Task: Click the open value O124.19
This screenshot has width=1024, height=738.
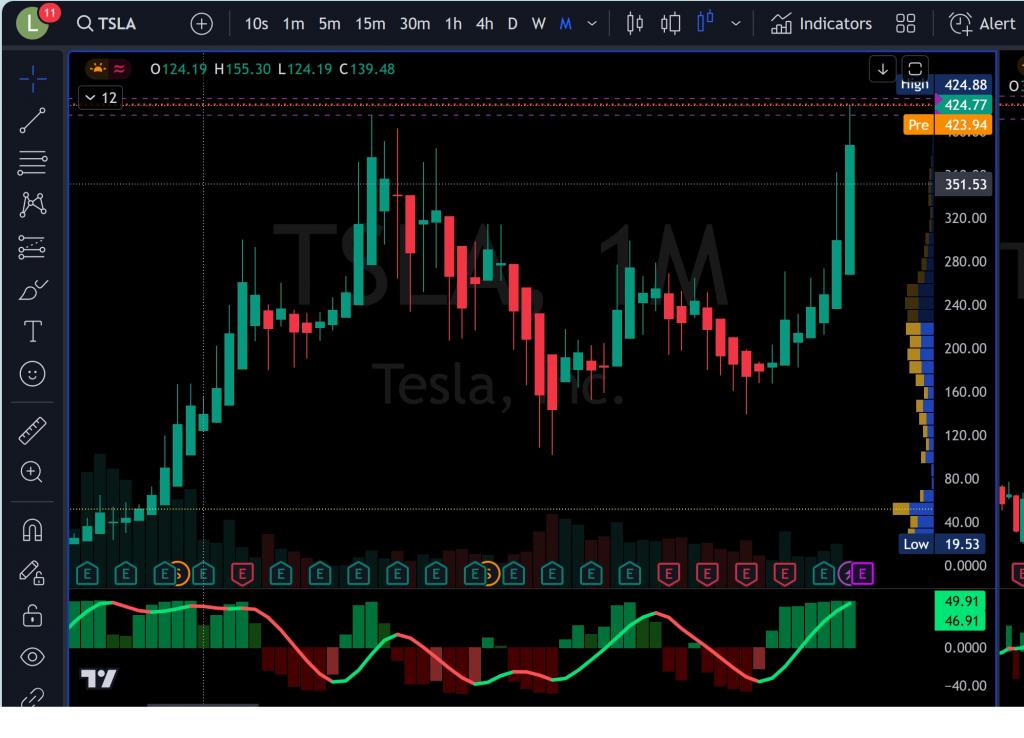Action: point(178,69)
